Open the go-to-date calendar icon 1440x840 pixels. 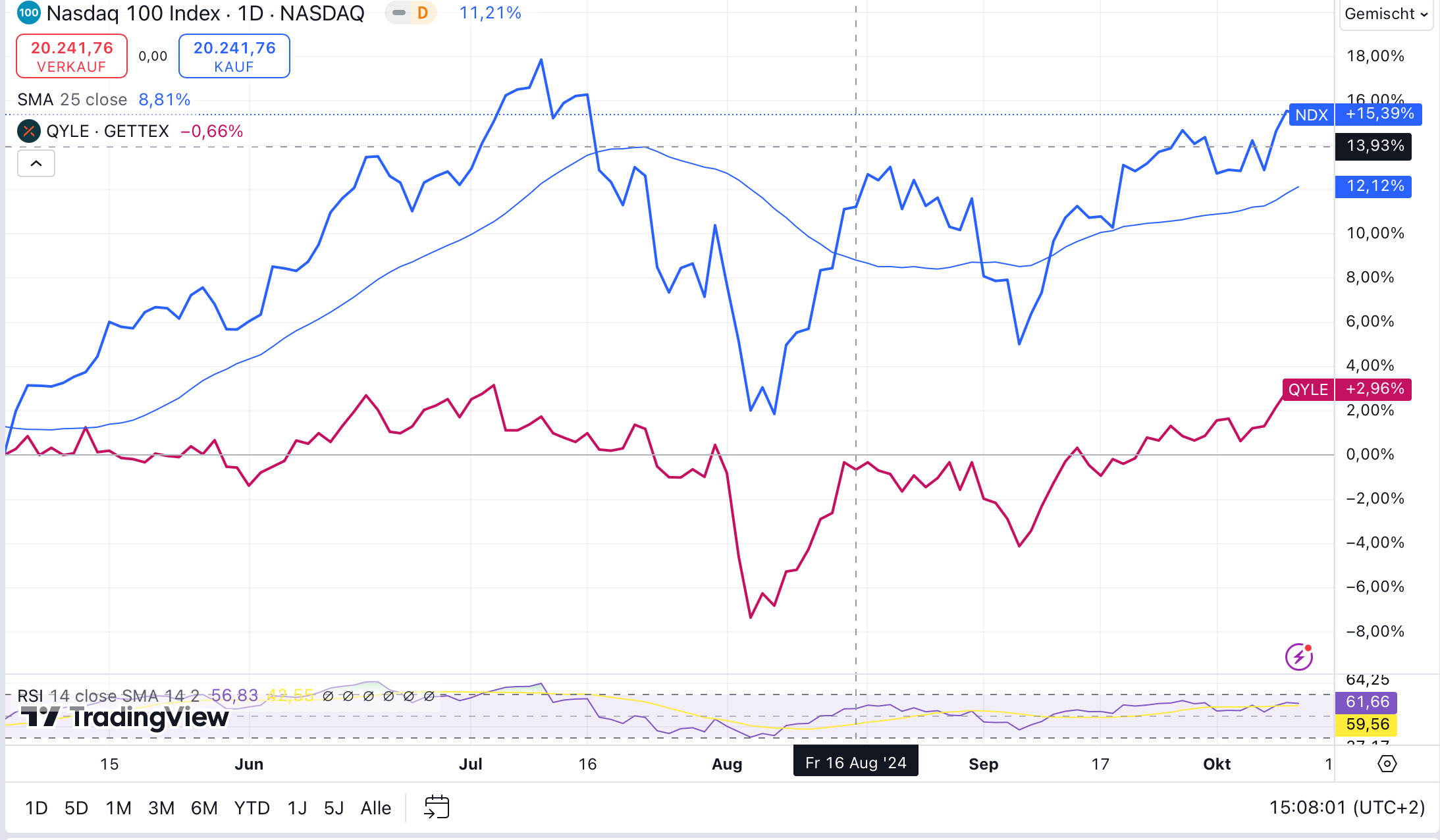point(437,807)
